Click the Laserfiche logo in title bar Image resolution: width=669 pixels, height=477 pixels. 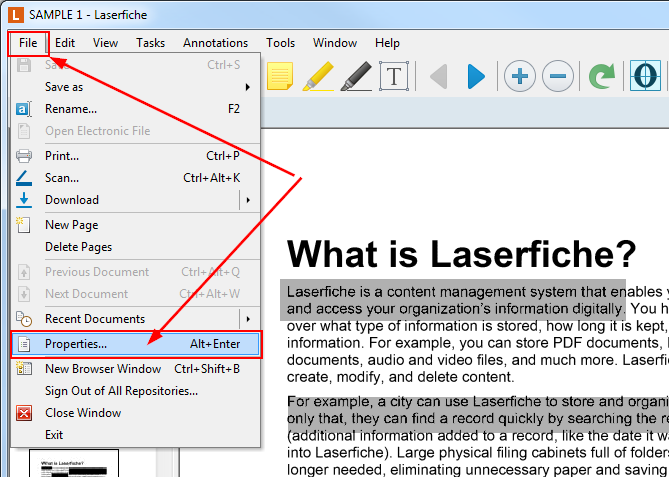[x=16, y=15]
